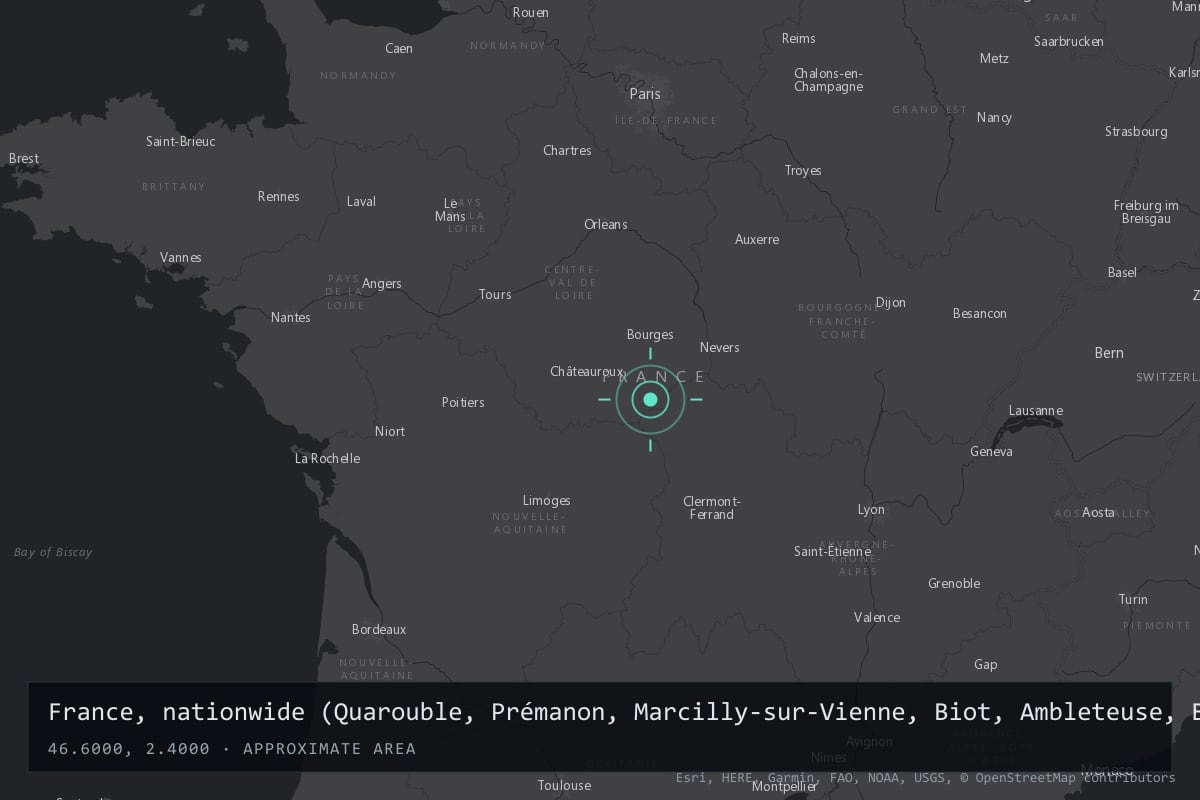Click the Reims city label
1200x800 pixels.
coord(798,38)
